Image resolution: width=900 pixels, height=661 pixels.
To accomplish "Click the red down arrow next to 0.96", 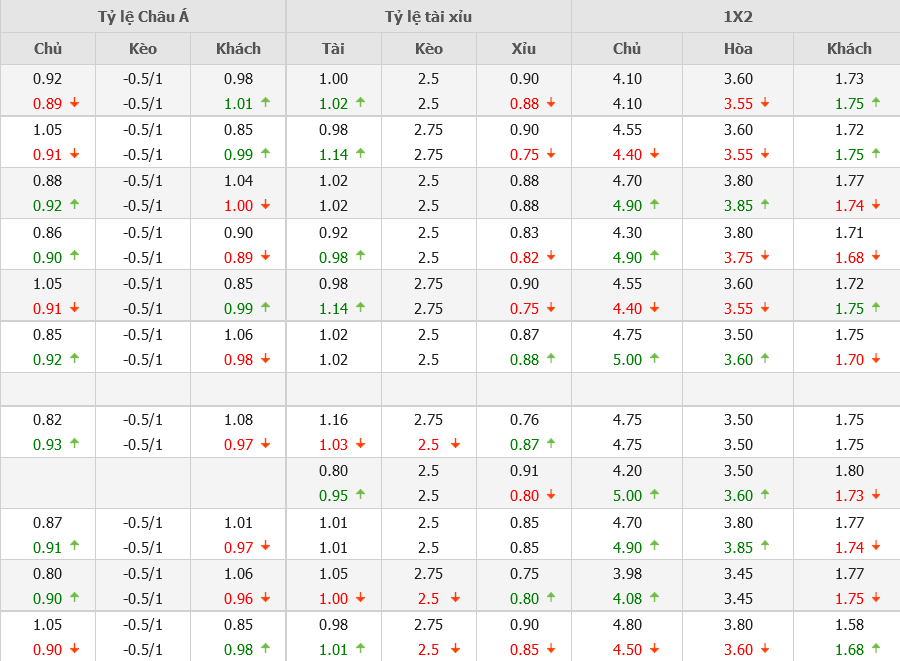I will pyautogui.click(x=265, y=598).
